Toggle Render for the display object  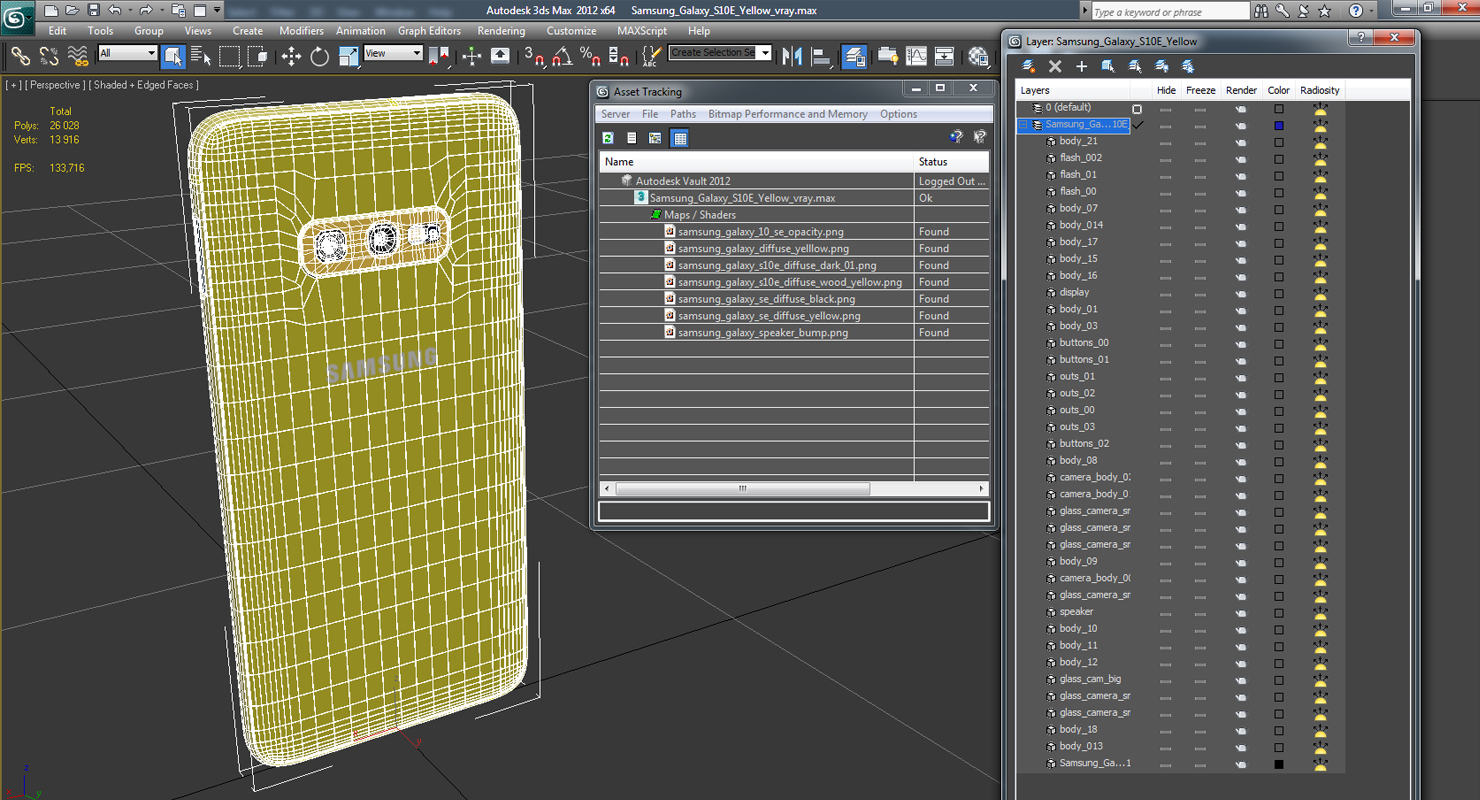[x=1241, y=293]
